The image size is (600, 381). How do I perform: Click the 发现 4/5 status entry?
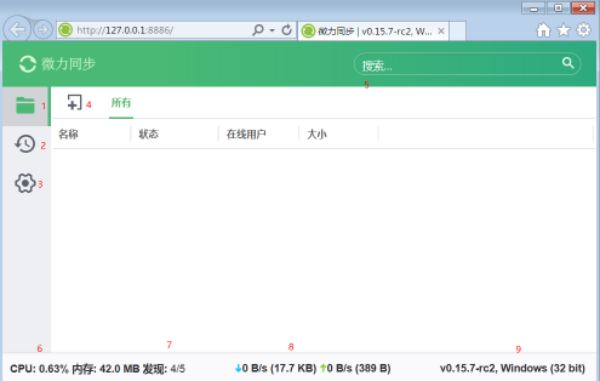tap(164, 369)
